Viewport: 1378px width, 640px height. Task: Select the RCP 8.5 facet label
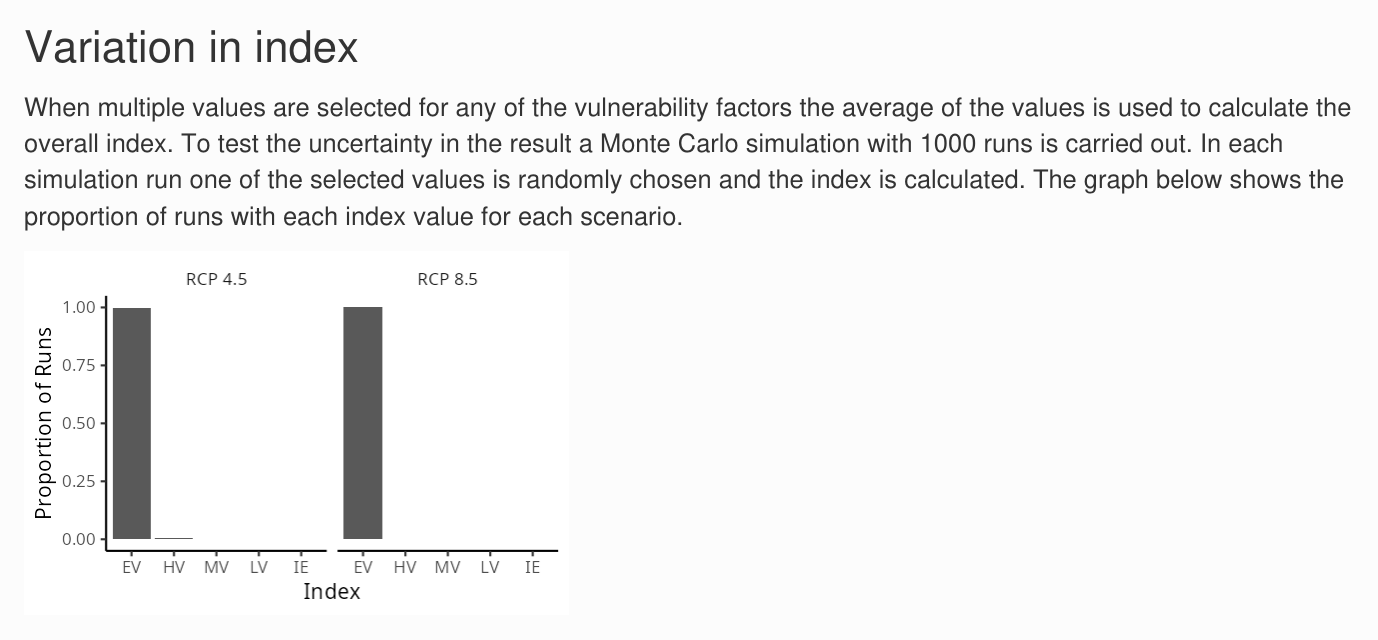(x=447, y=279)
